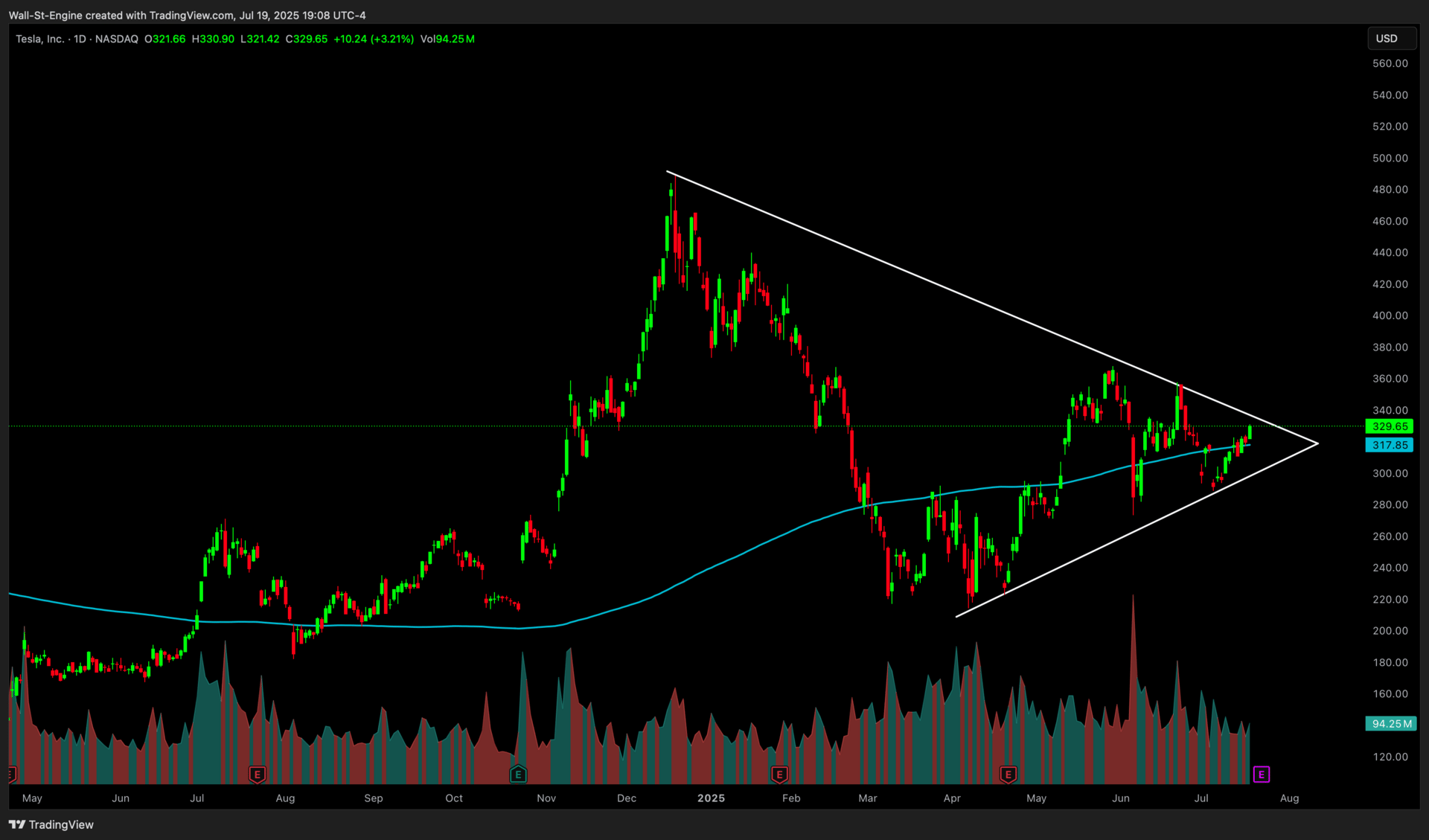The width and height of the screenshot is (1429, 840).
Task: Click the 317.85 moving average price label
Action: click(1390, 445)
